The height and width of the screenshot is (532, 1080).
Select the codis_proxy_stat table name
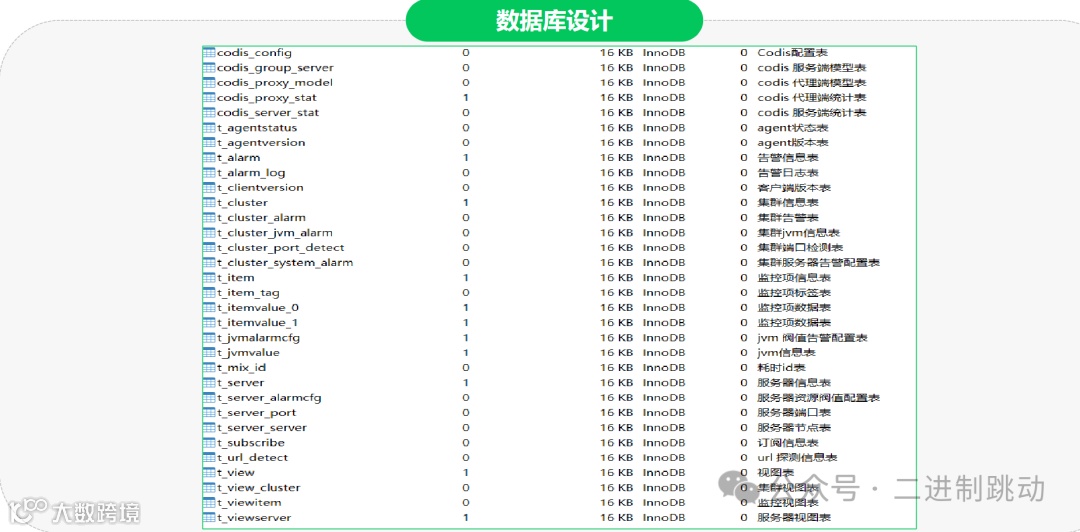point(267,98)
